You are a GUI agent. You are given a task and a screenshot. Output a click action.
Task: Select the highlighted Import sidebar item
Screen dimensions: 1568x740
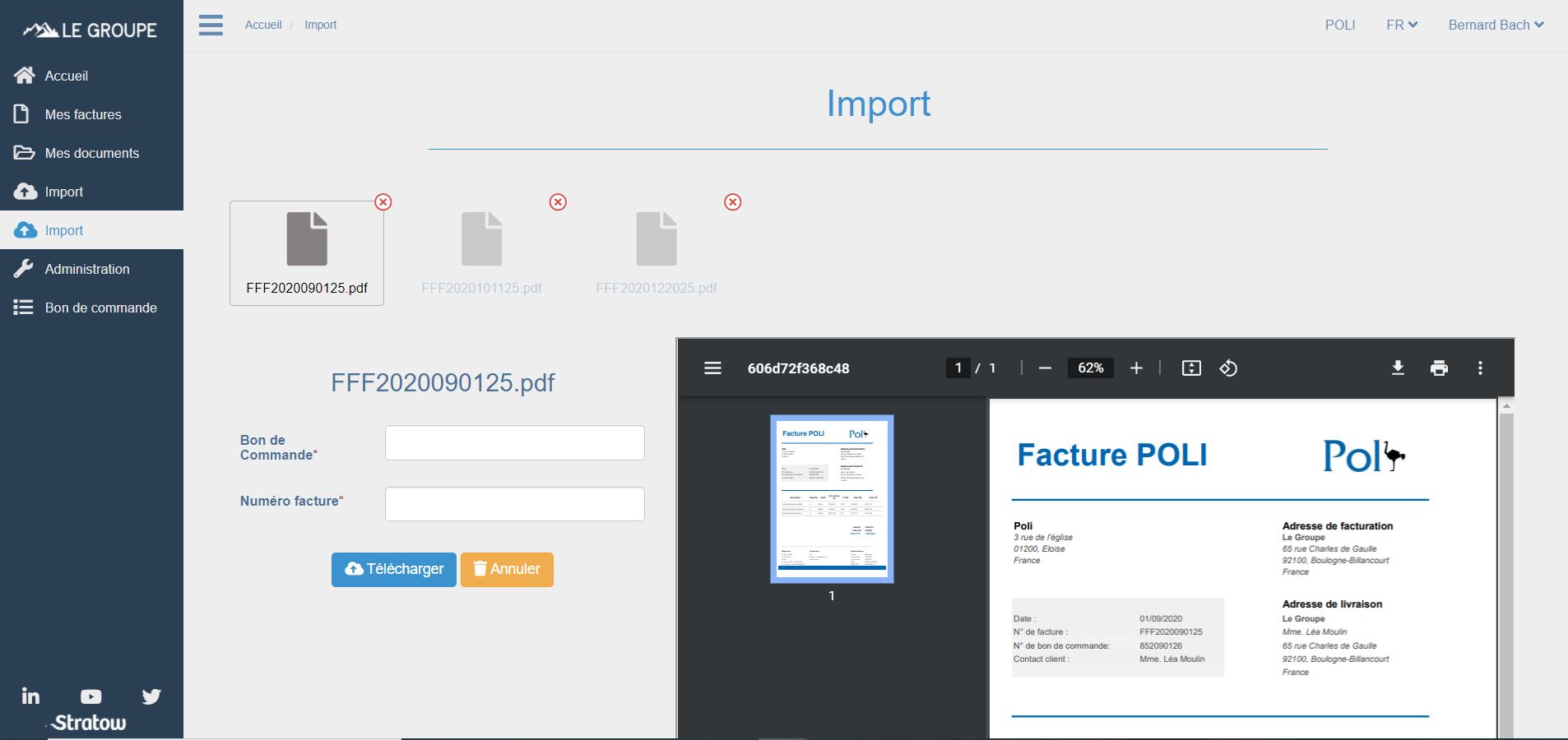point(91,230)
